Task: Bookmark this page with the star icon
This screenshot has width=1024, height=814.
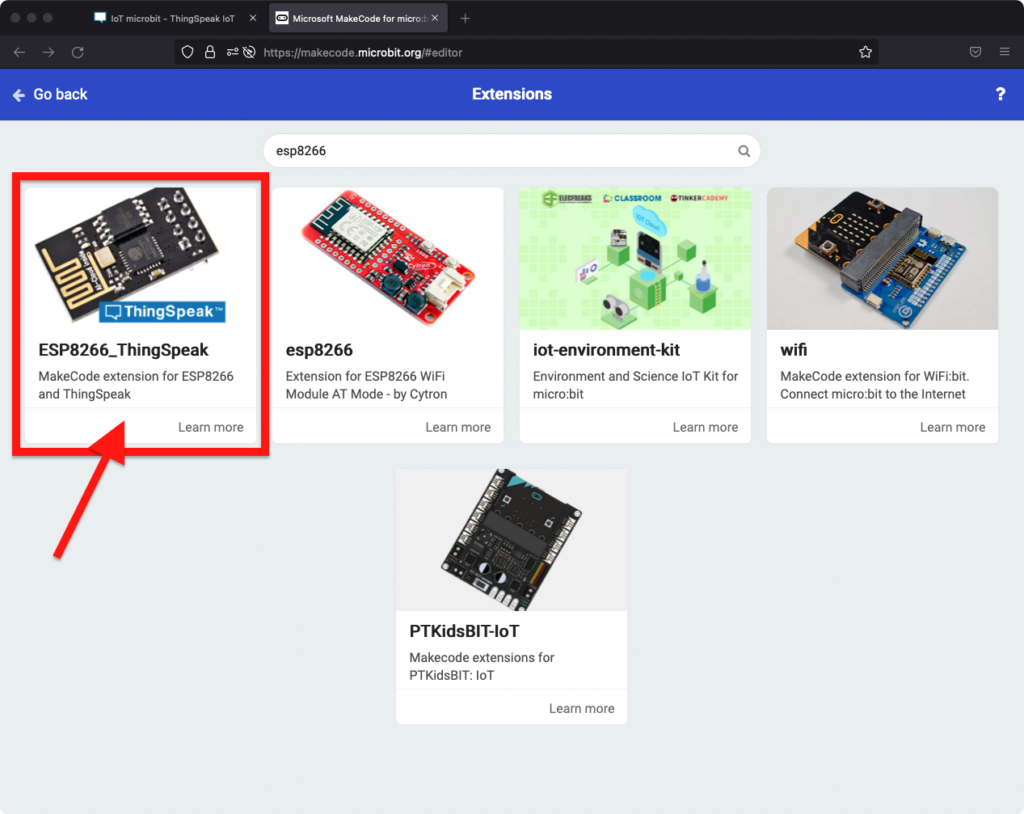Action: pos(865,52)
